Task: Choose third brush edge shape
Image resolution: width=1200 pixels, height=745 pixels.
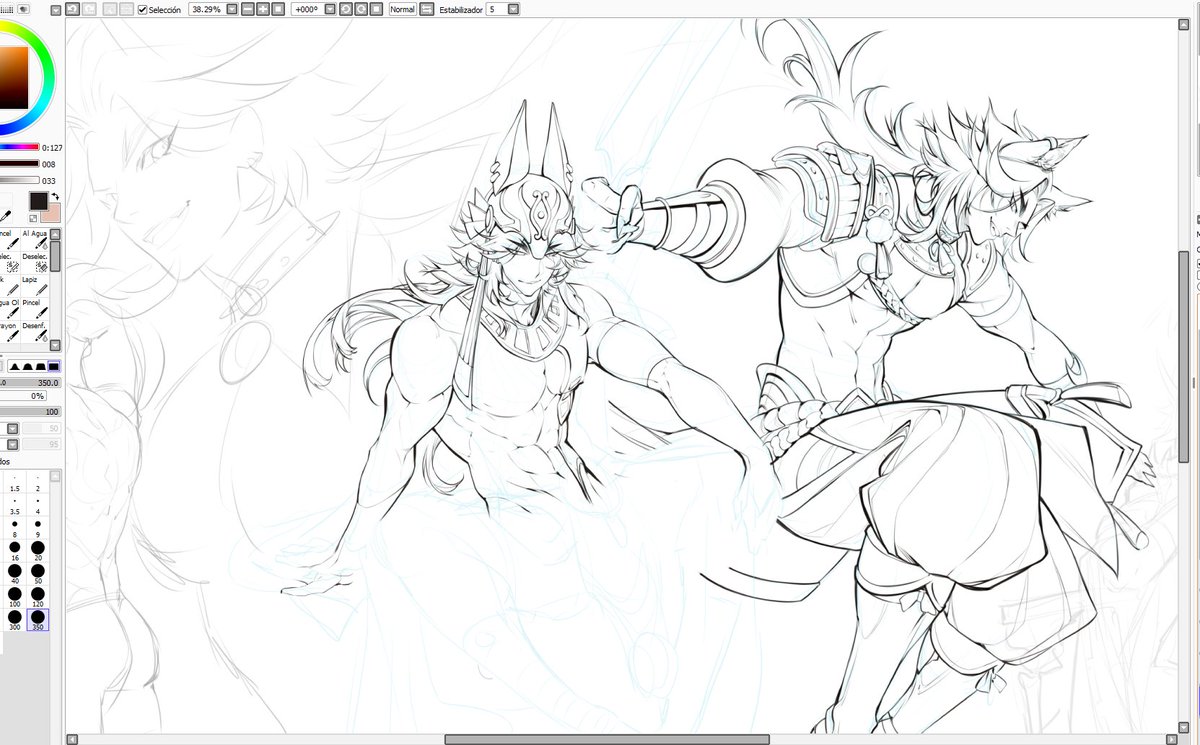Action: click(41, 366)
